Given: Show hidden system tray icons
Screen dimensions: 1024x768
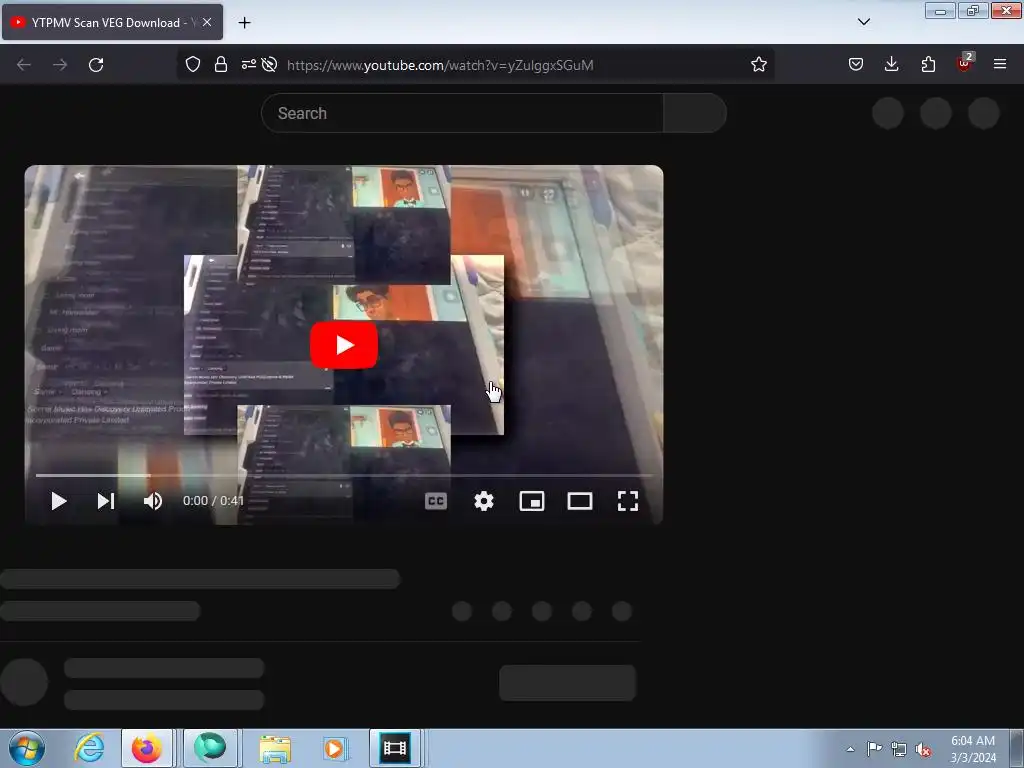Looking at the screenshot, I should (x=850, y=749).
